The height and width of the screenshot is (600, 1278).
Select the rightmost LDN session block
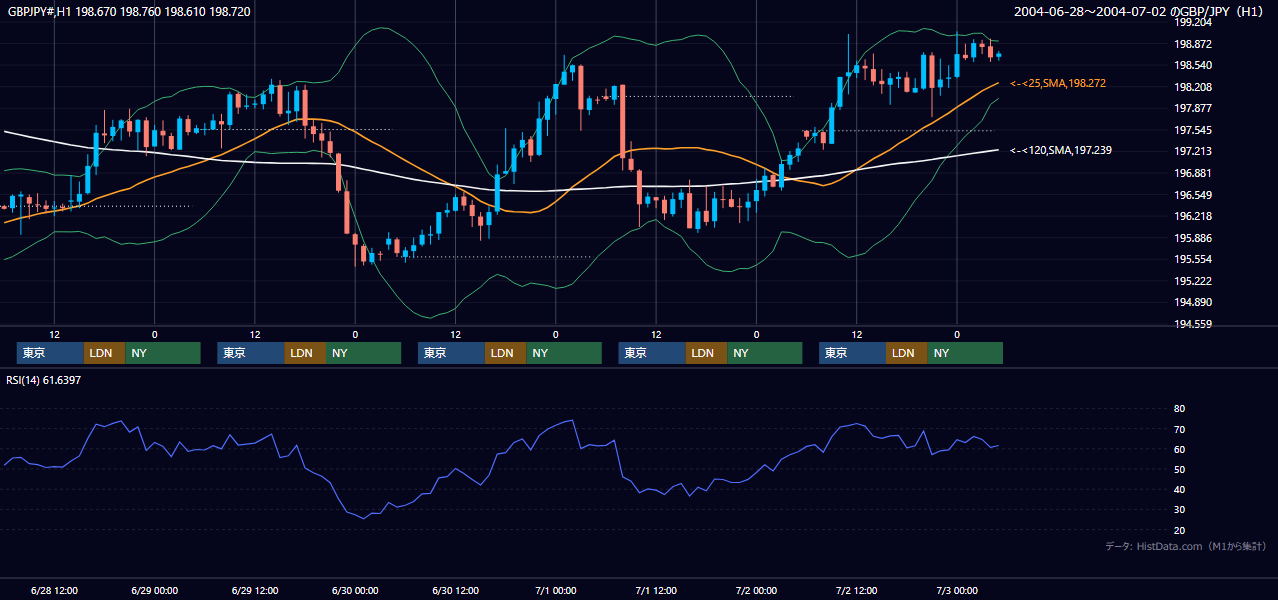(906, 353)
